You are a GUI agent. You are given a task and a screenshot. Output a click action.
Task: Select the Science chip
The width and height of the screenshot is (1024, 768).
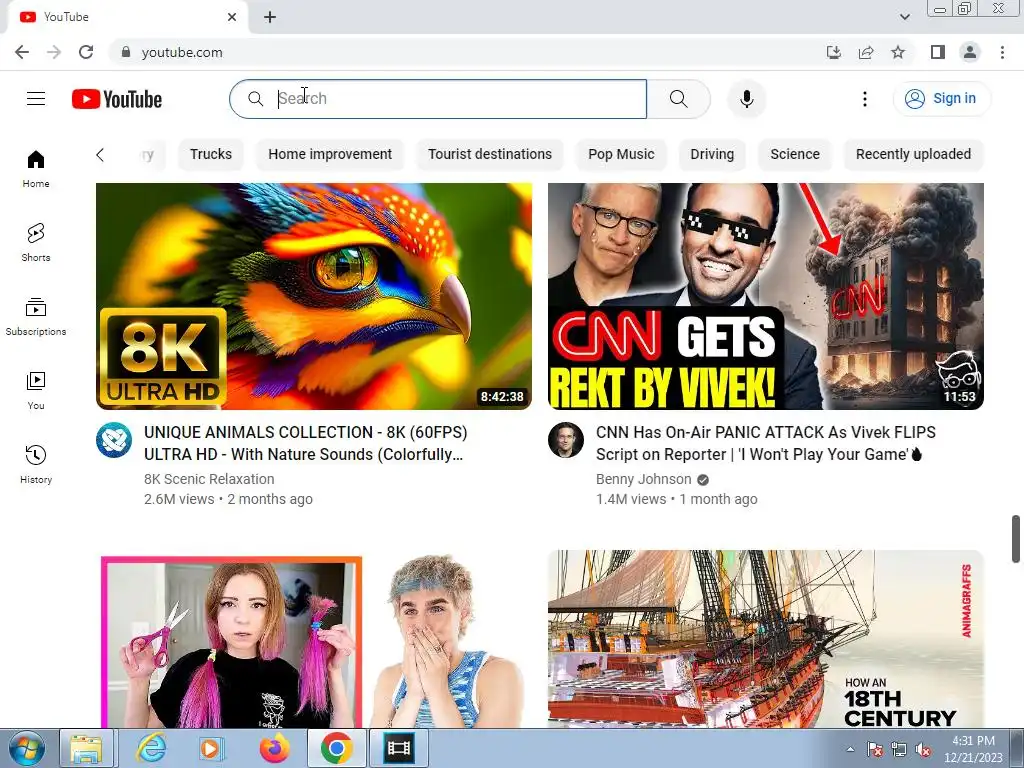(795, 154)
